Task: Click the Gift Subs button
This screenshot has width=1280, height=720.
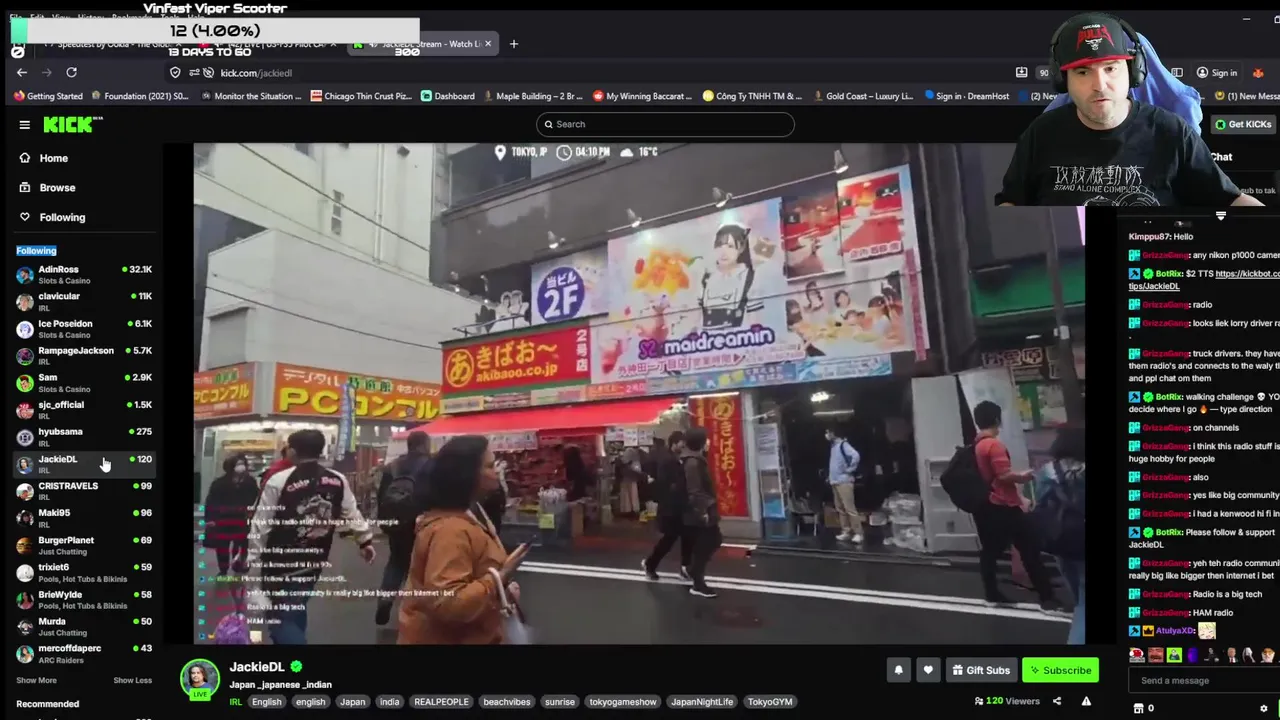Action: (981, 670)
